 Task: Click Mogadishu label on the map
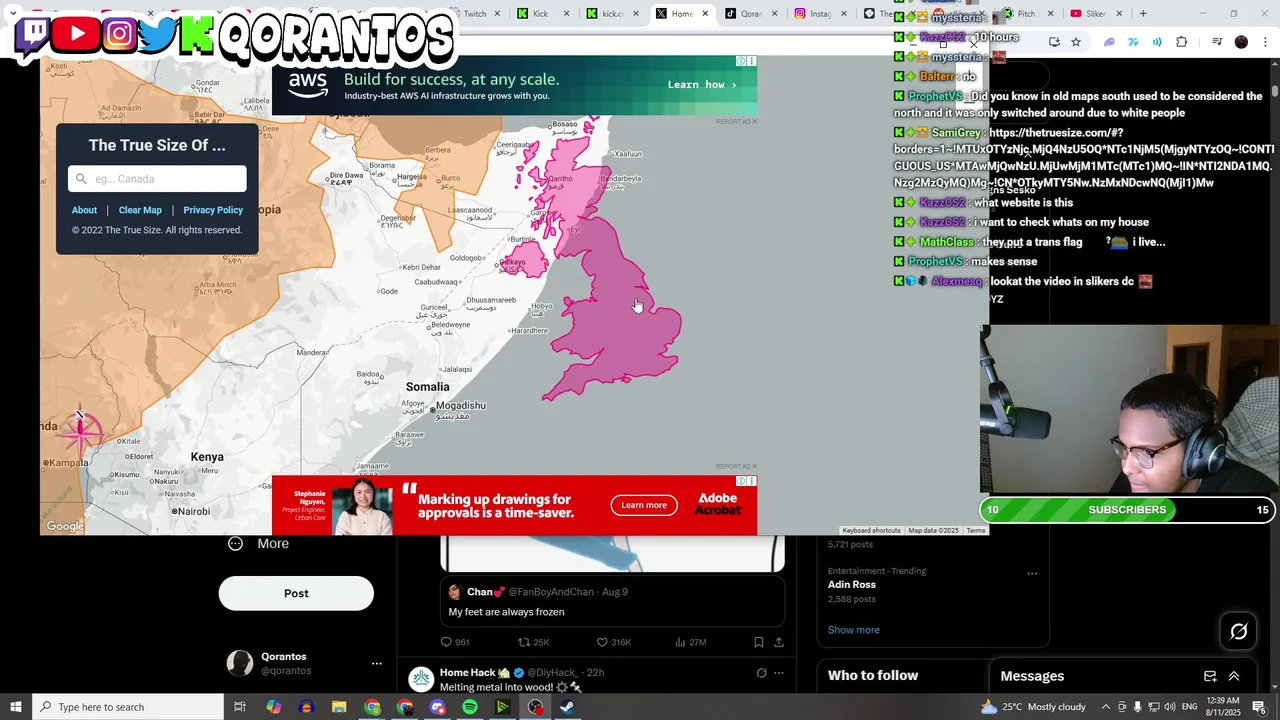(x=460, y=405)
